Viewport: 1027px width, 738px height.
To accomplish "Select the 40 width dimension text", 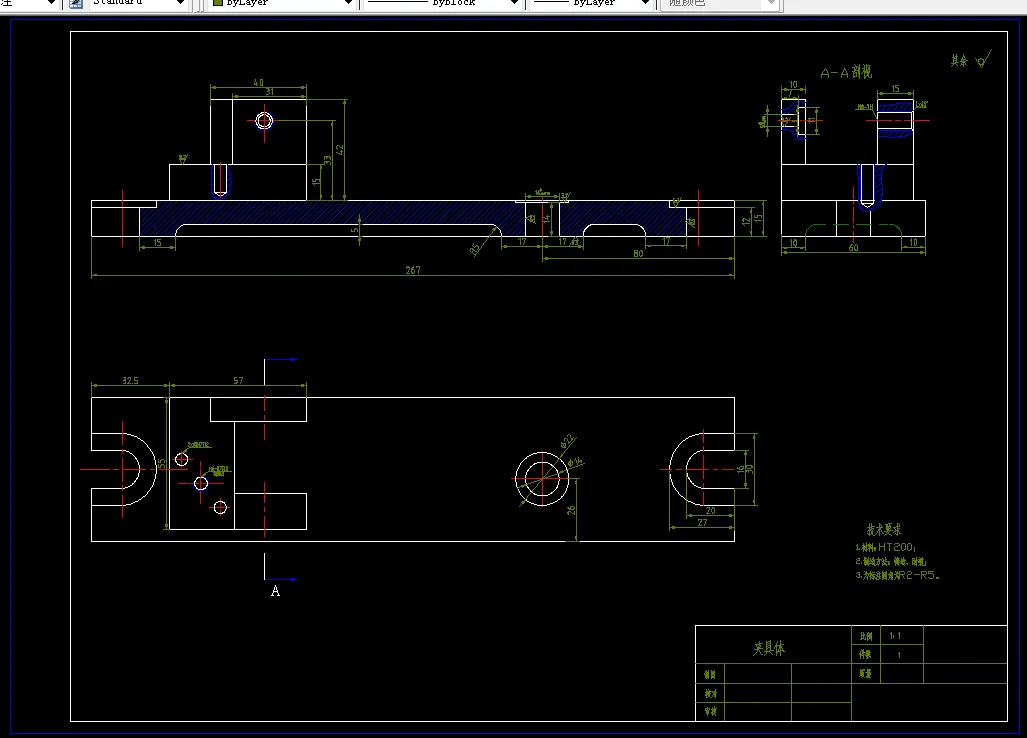I will click(x=258, y=83).
